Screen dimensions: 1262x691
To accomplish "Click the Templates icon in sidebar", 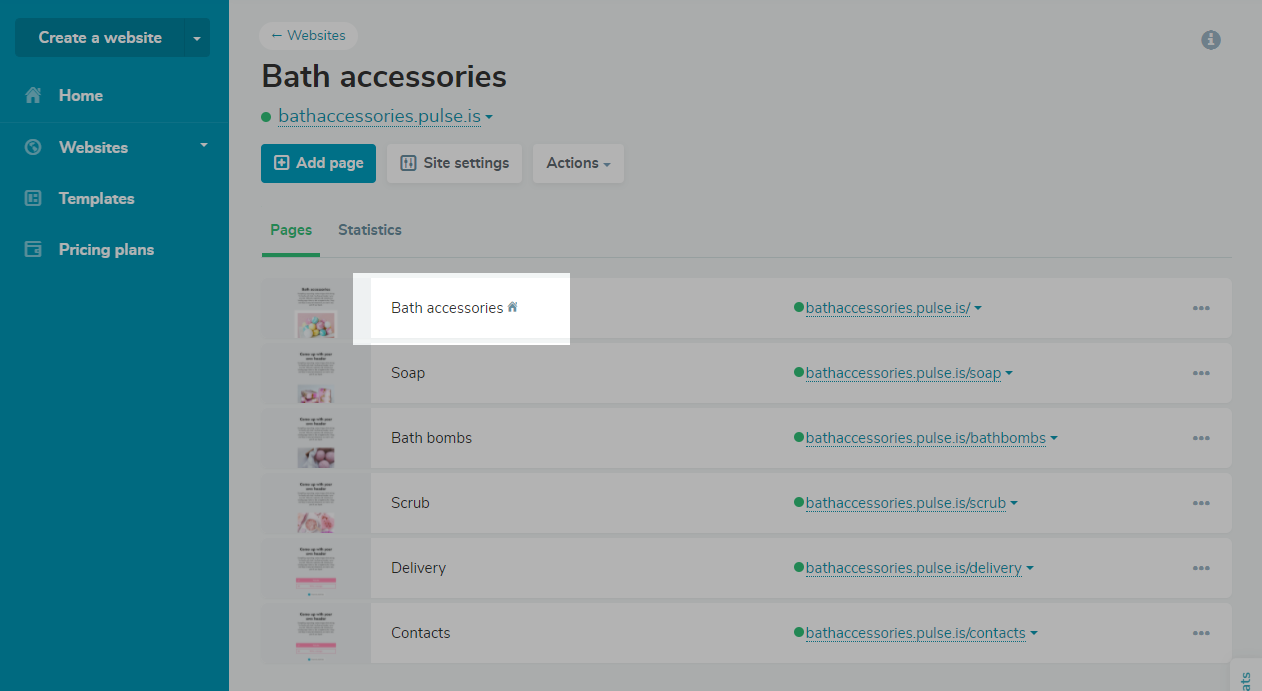I will click(x=33, y=198).
